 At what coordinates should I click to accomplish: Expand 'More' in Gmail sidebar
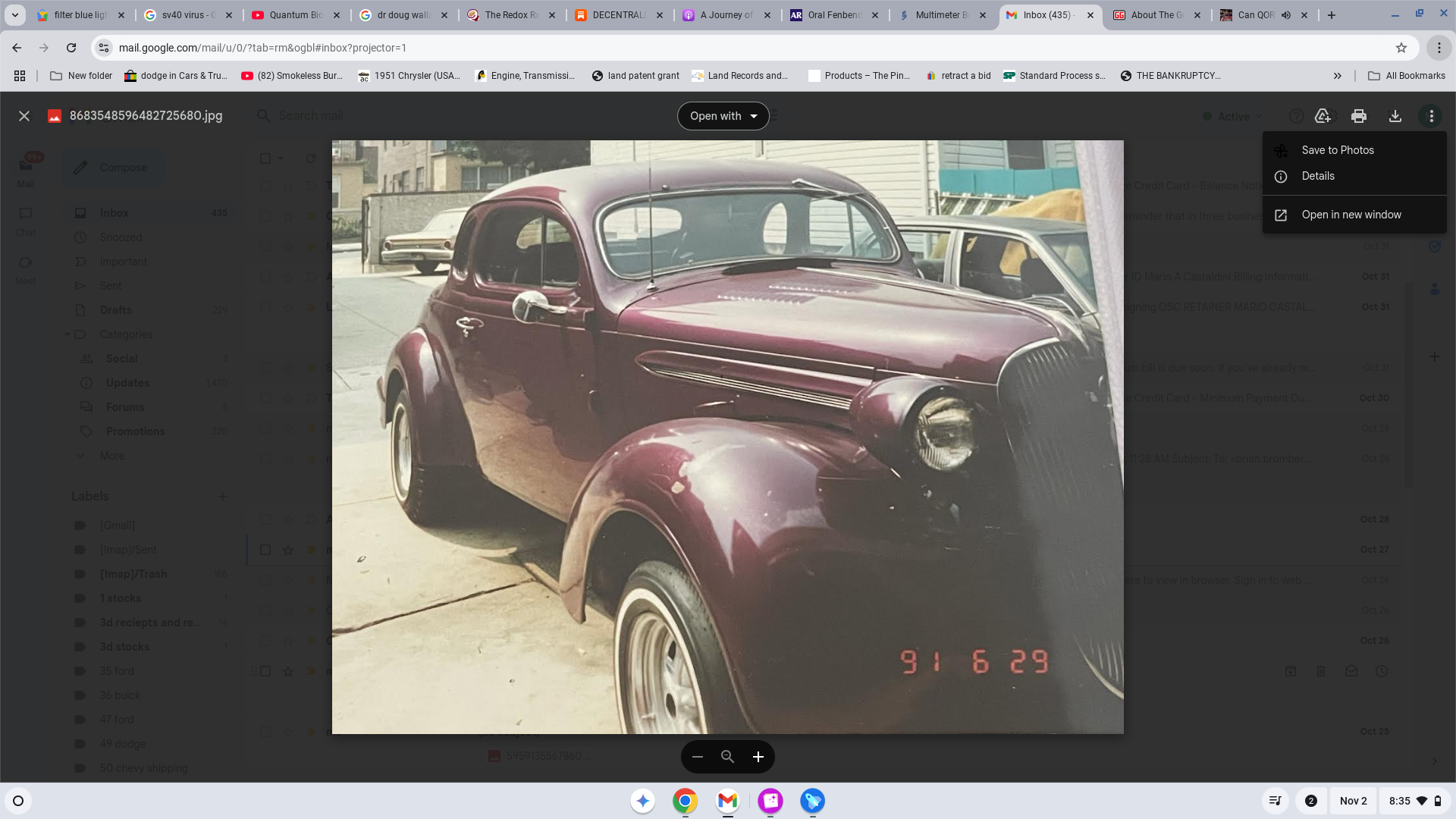click(112, 456)
